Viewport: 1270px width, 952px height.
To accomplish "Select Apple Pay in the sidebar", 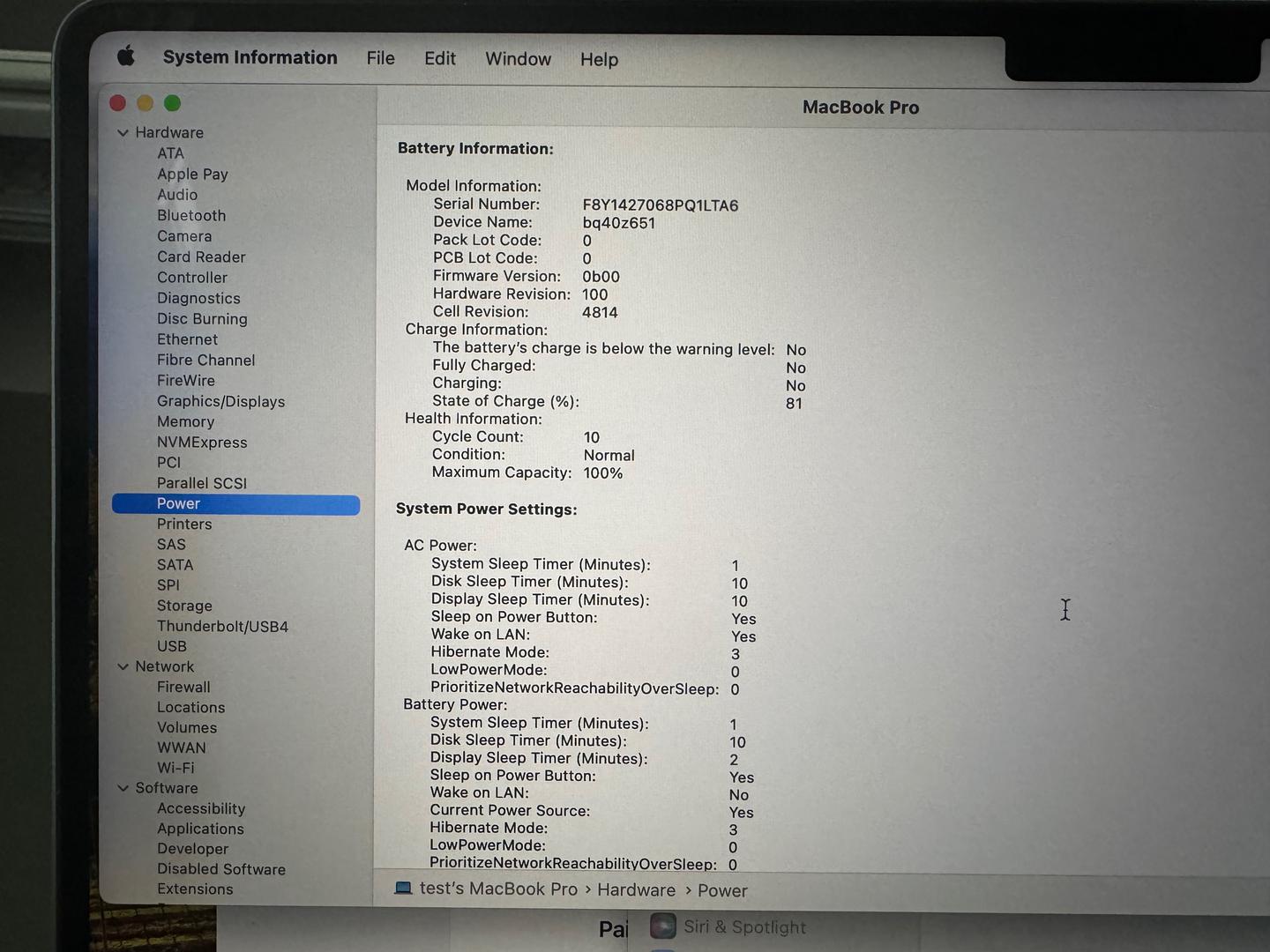I will click(192, 175).
